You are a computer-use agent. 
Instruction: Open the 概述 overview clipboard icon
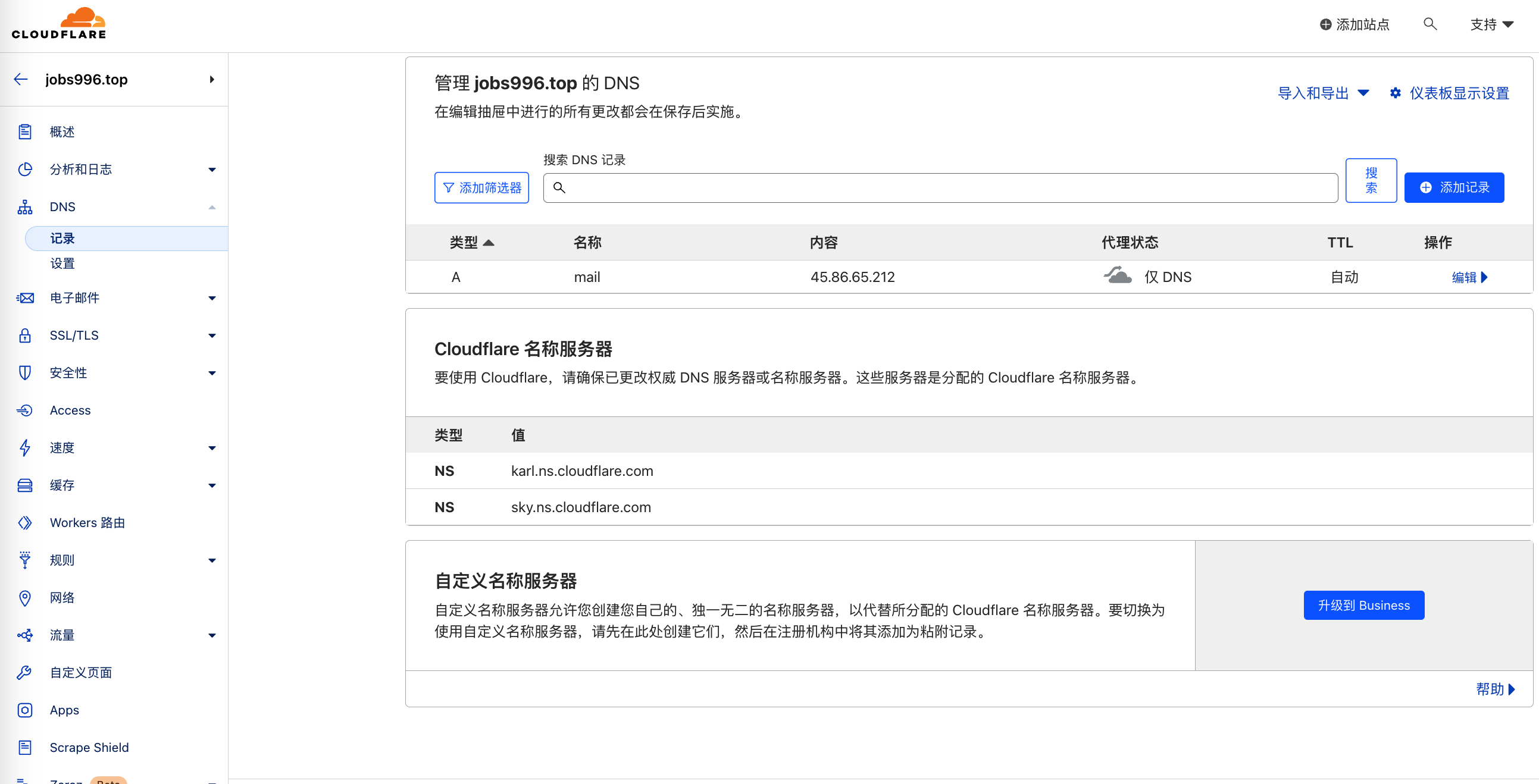point(24,132)
